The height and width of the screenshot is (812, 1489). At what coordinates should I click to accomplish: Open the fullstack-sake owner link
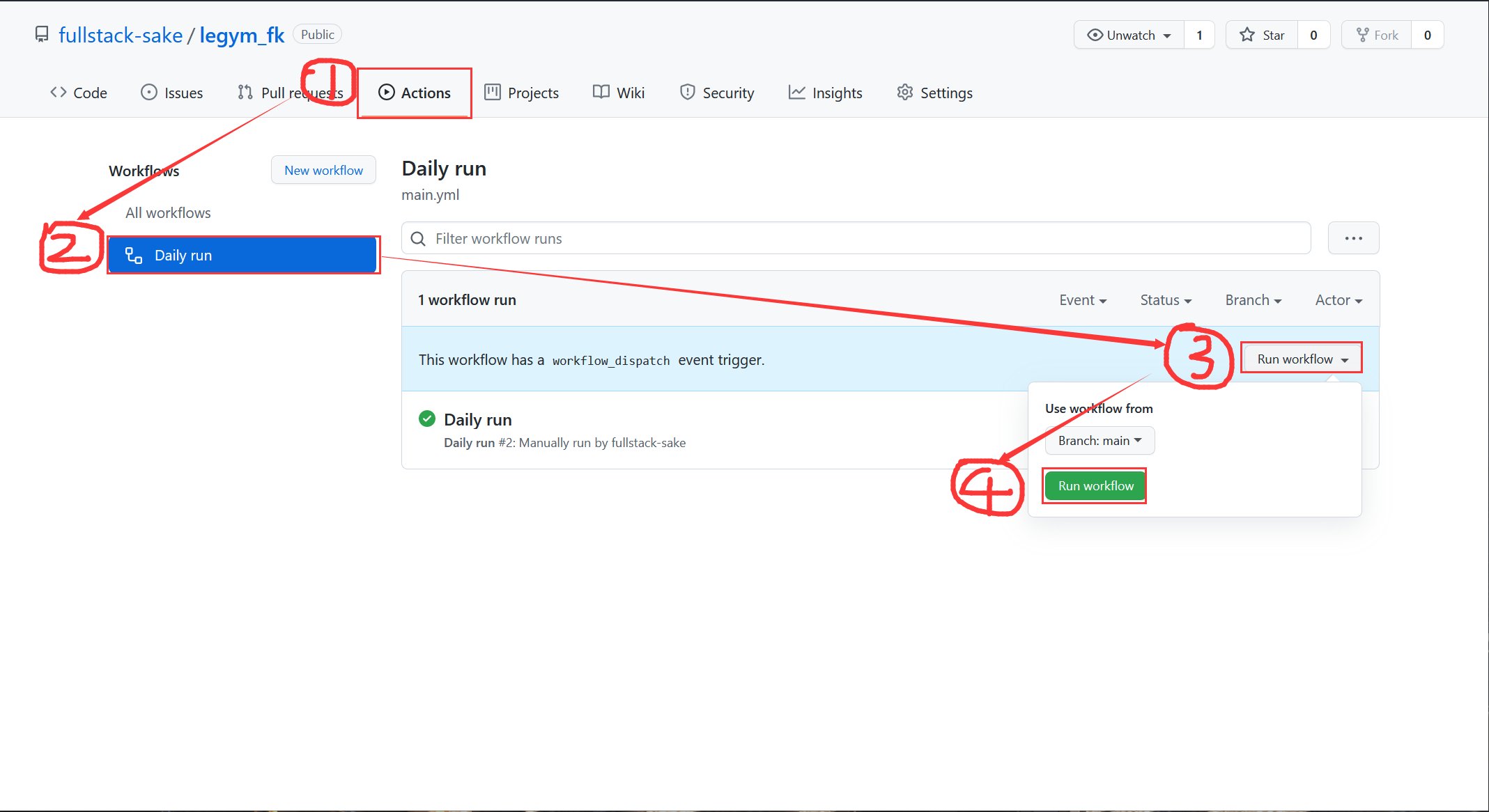point(121,35)
